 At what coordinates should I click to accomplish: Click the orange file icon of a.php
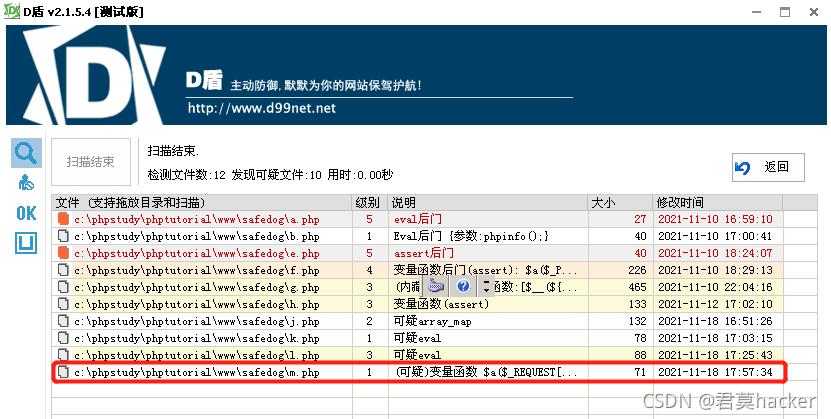pos(64,219)
